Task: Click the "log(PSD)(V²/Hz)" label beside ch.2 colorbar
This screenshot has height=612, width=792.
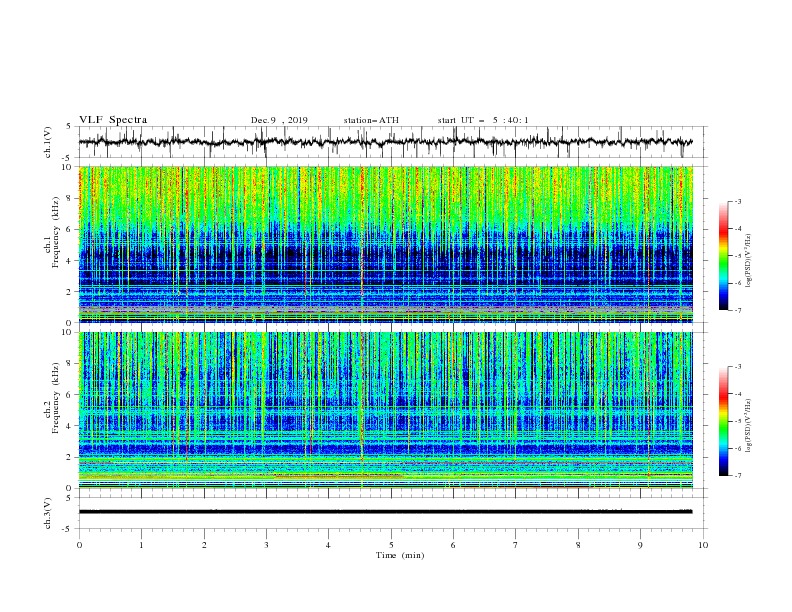Action: coord(748,425)
